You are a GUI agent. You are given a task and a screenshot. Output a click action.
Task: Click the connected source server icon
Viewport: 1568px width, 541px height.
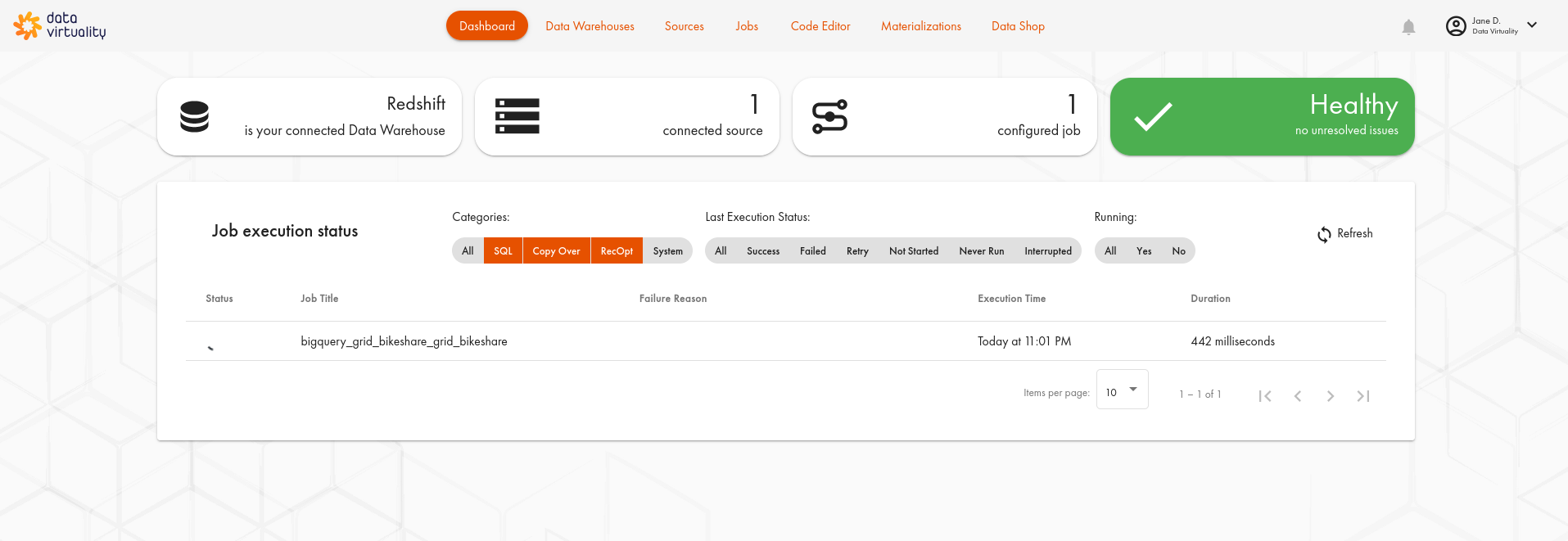tap(517, 116)
